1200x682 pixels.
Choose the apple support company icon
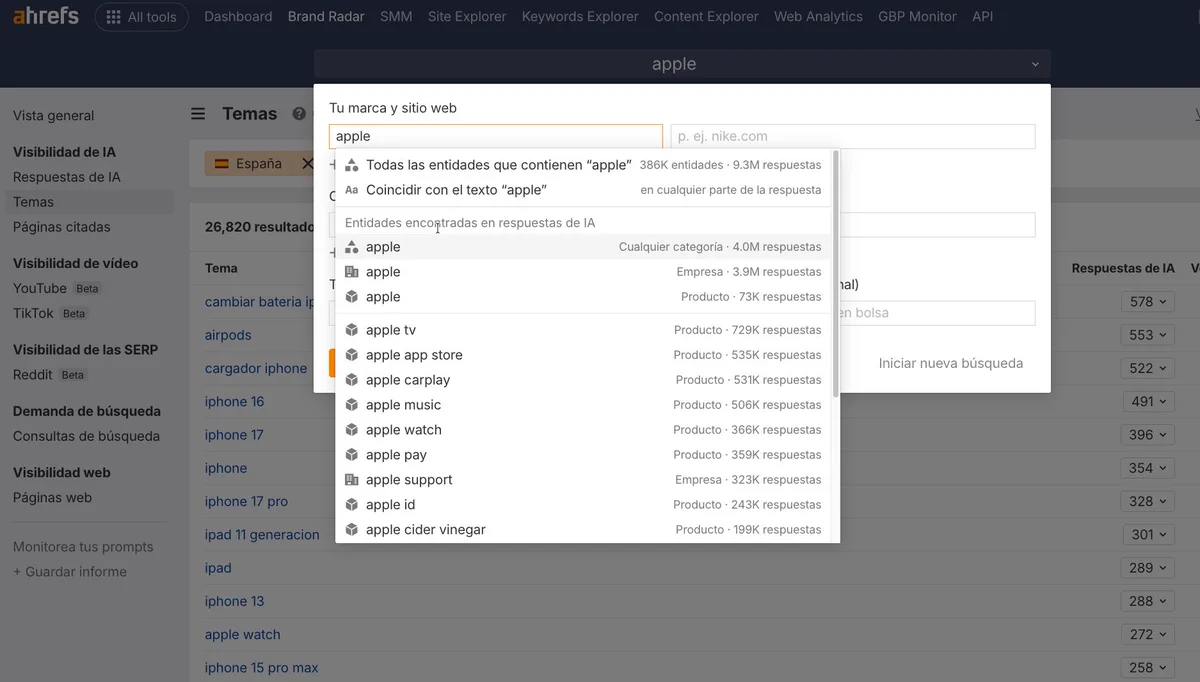(x=351, y=480)
